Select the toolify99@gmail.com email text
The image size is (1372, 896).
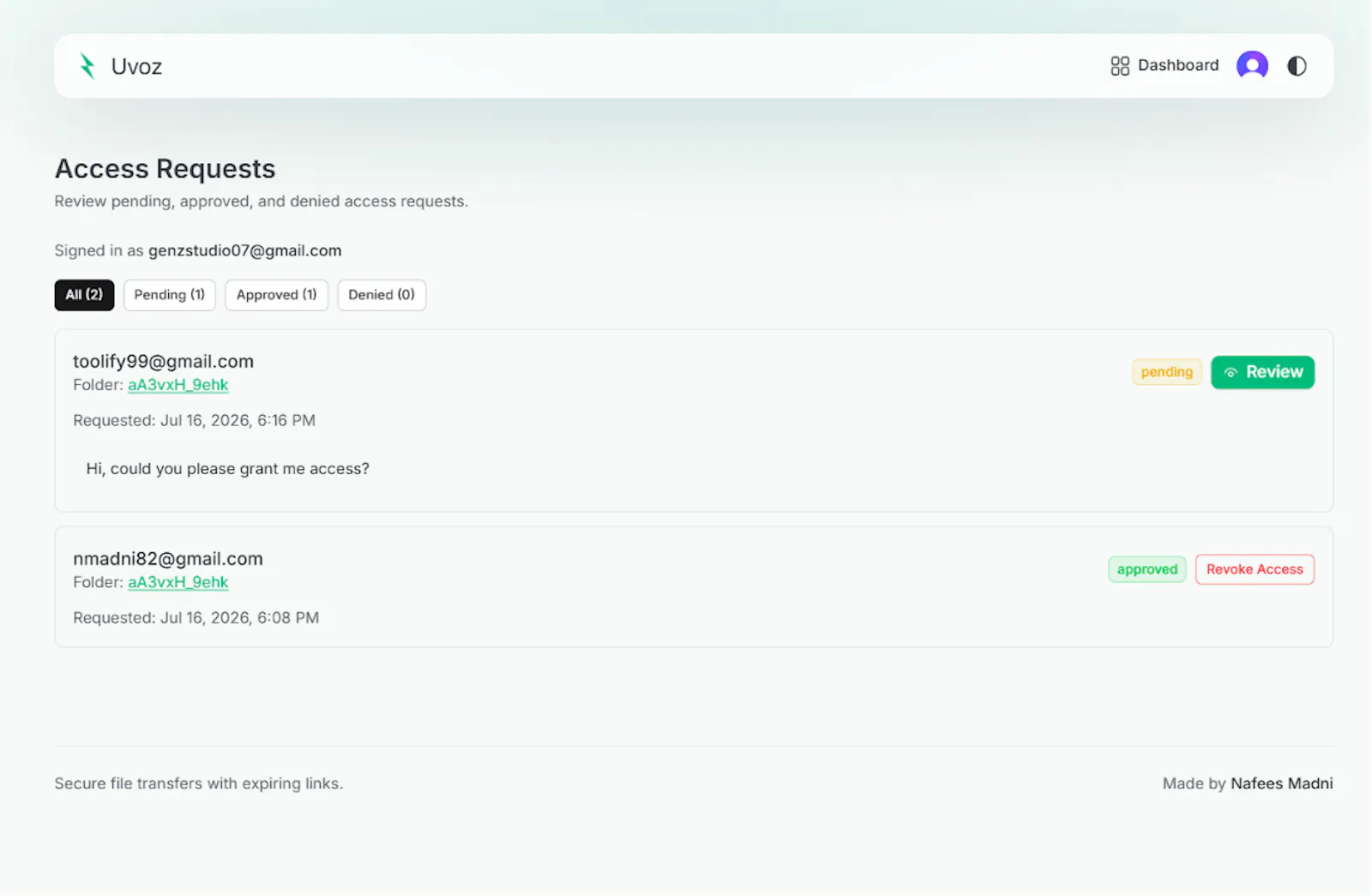(163, 361)
